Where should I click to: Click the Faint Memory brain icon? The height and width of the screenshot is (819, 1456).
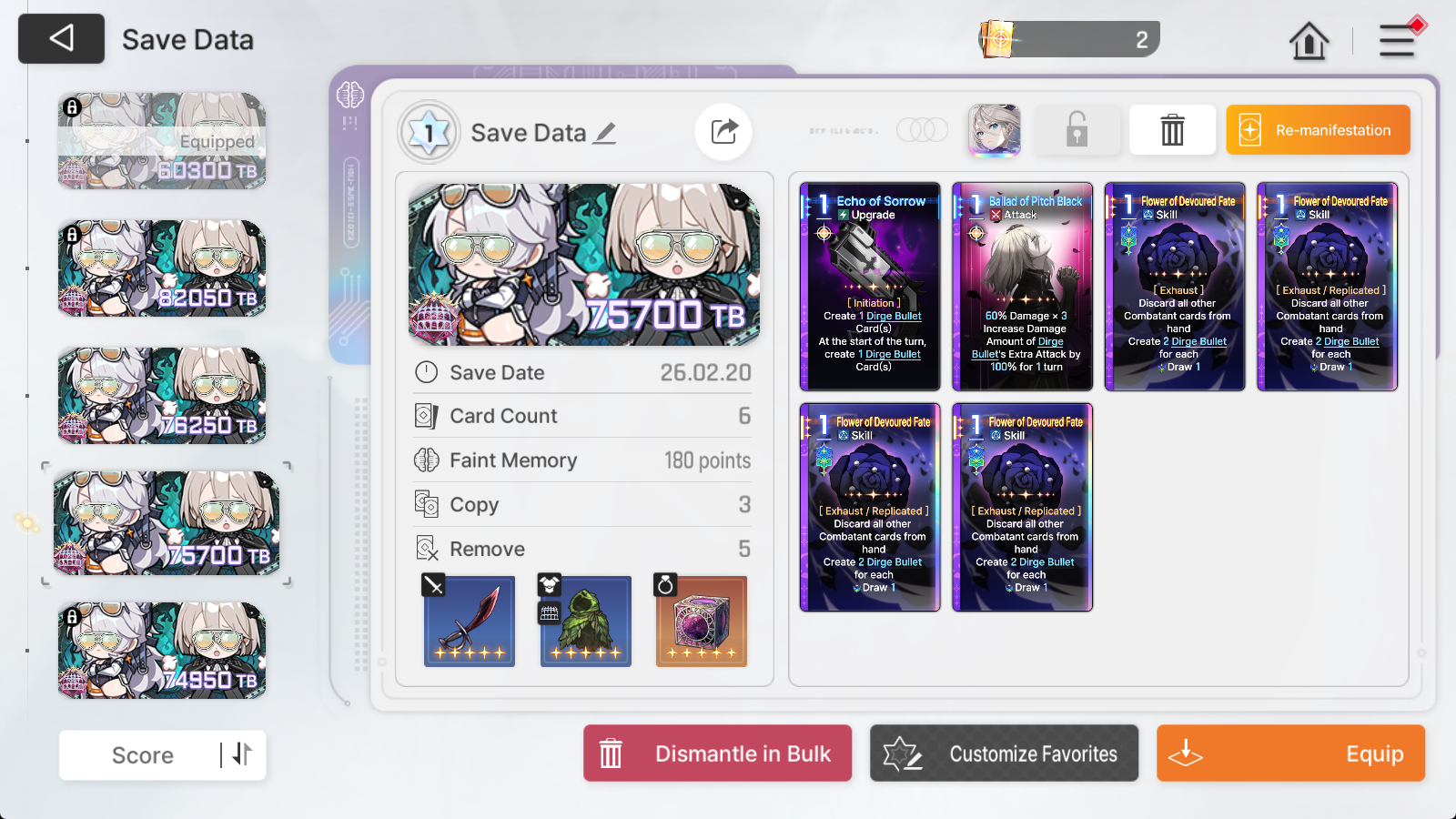pos(427,460)
